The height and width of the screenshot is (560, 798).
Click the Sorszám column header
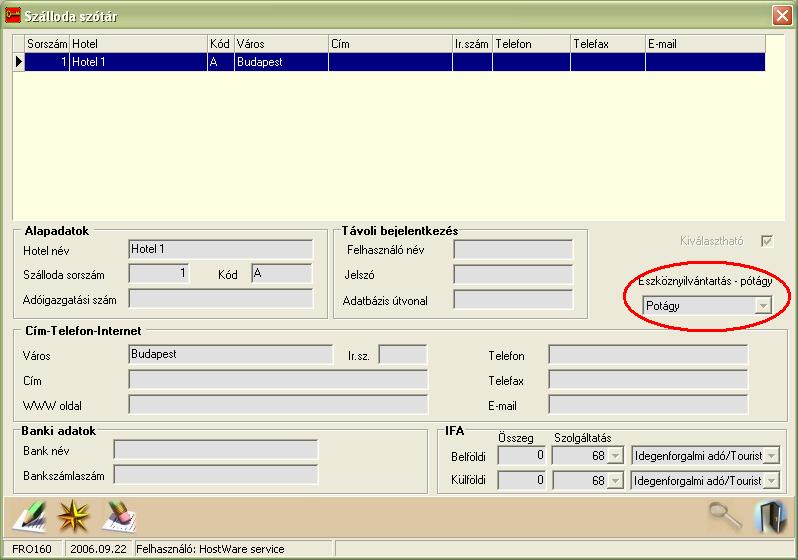47,44
